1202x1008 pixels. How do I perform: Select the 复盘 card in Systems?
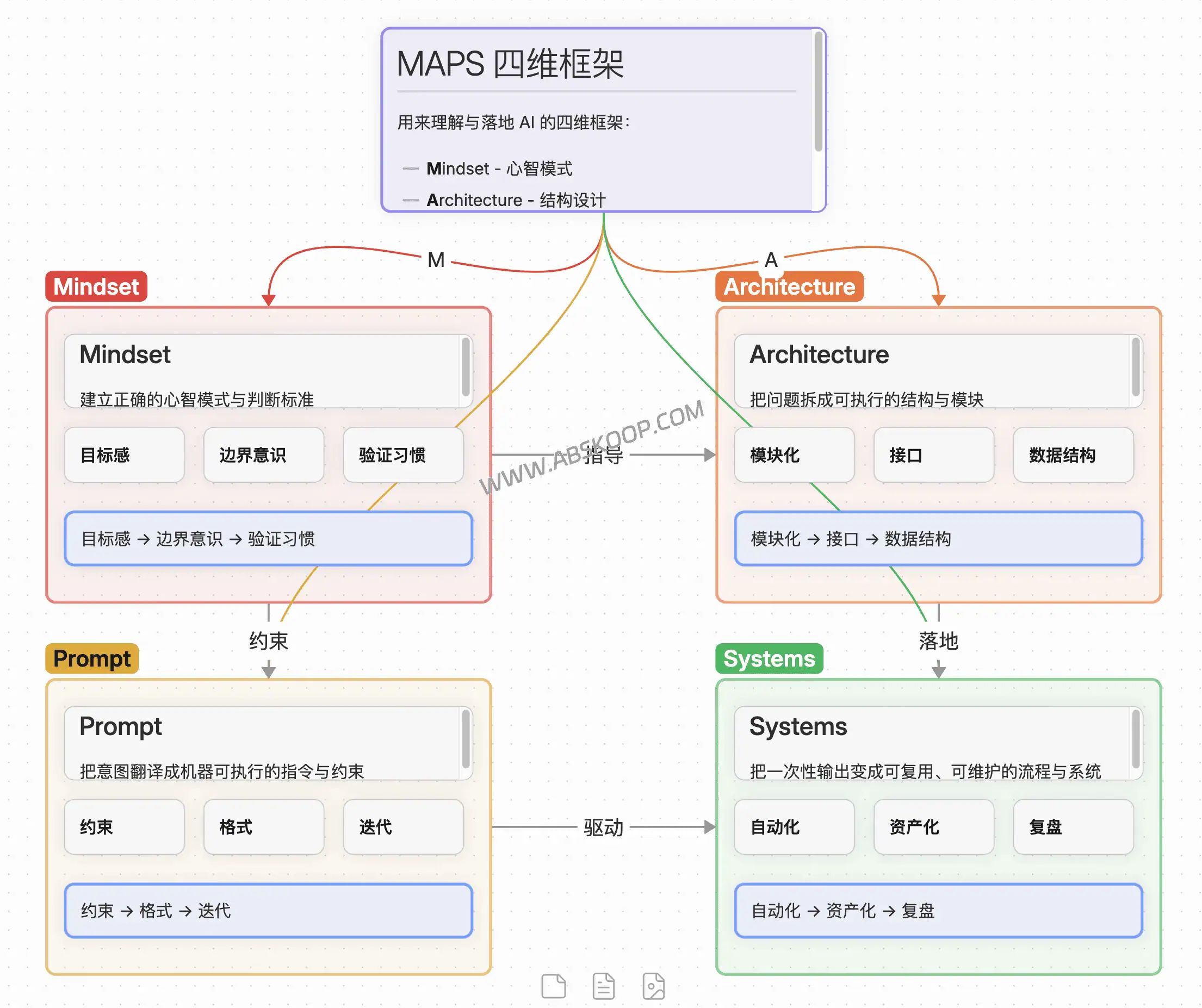pyautogui.click(x=1073, y=826)
